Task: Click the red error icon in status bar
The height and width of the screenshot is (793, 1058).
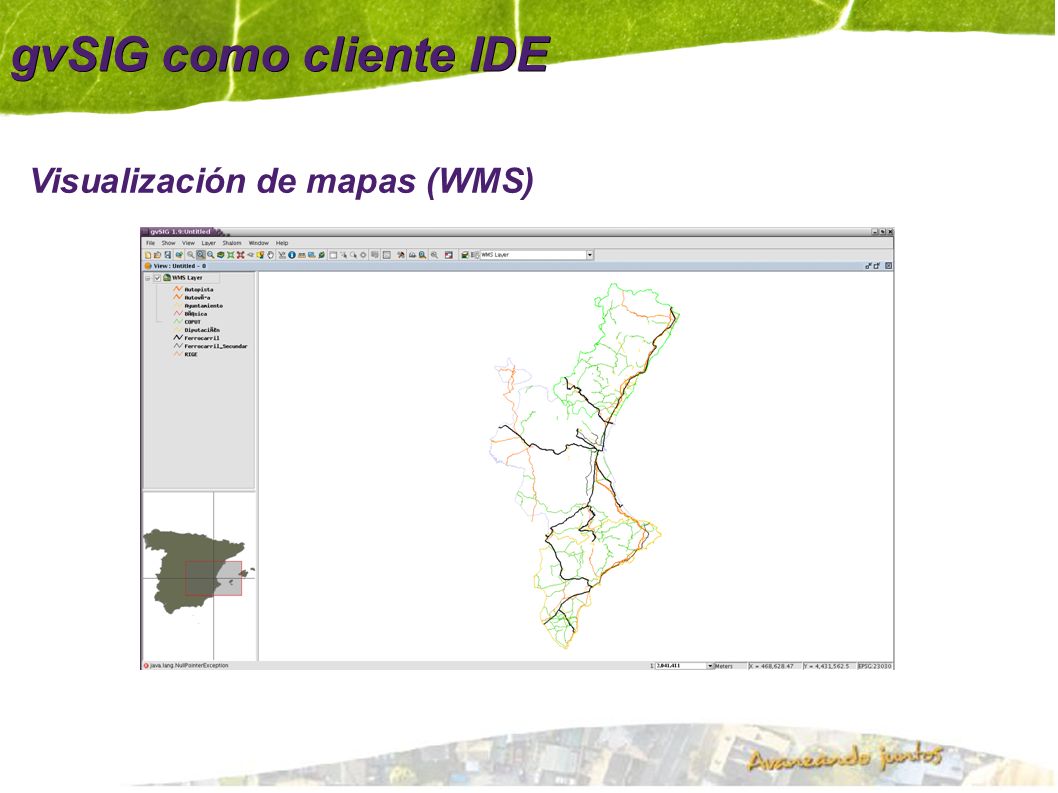Action: 146,665
